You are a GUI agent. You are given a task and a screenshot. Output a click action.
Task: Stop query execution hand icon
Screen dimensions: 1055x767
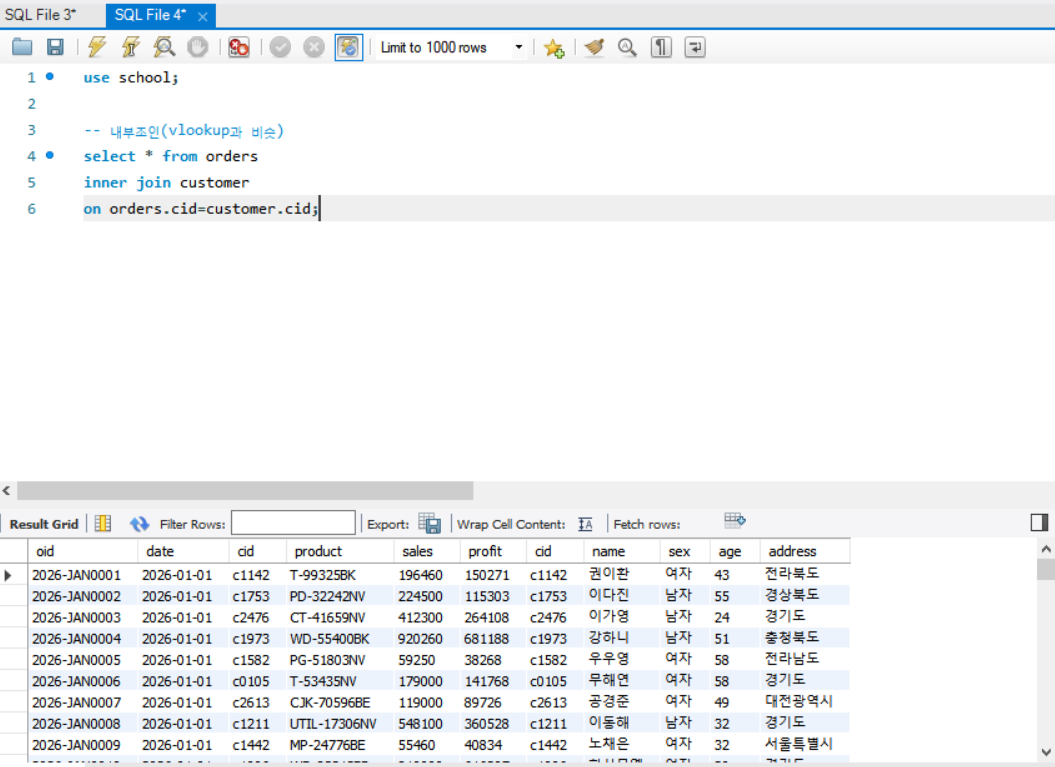click(197, 47)
